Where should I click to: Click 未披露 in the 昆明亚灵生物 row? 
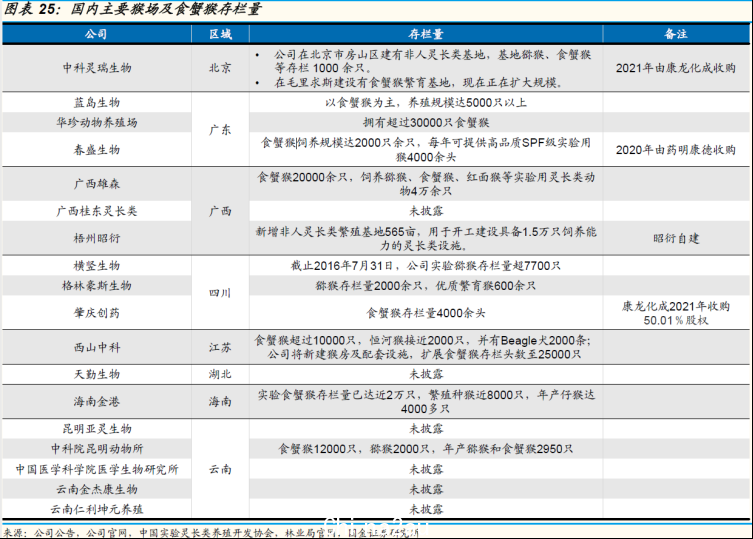[x=426, y=429]
